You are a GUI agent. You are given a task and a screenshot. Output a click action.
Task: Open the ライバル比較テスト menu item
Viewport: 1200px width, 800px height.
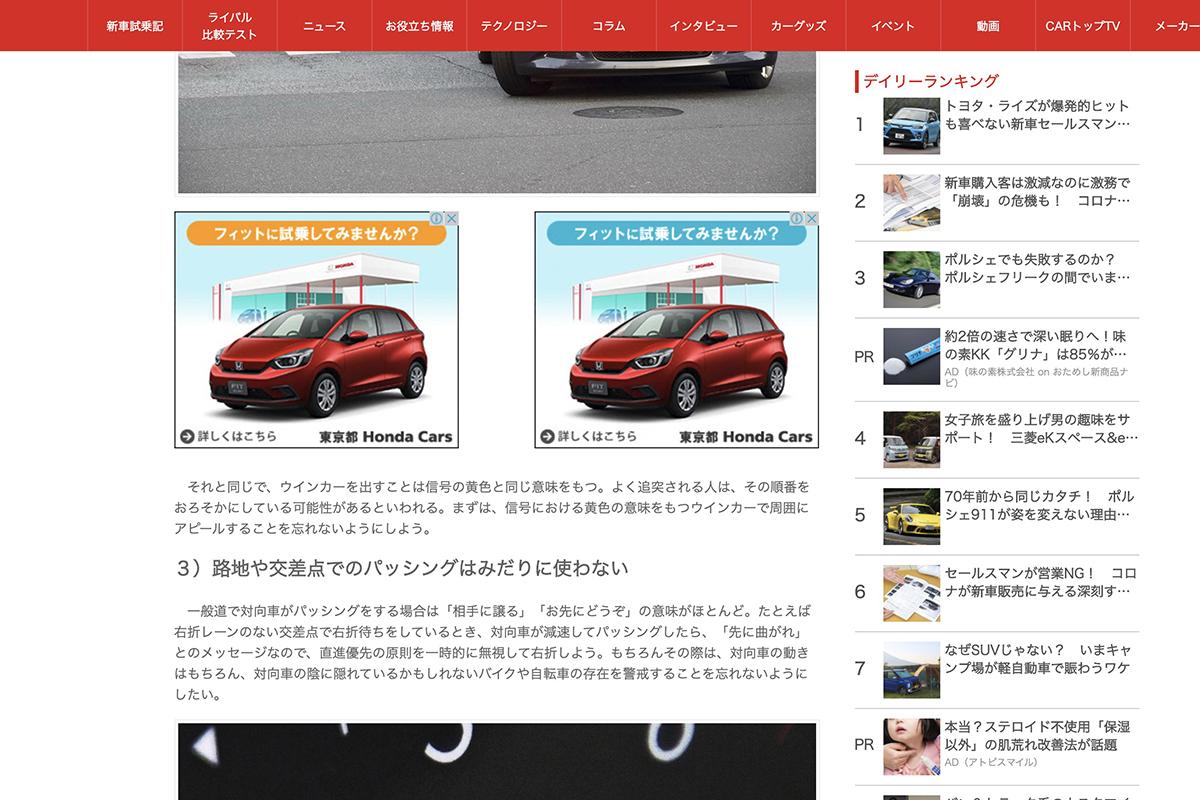pos(229,26)
